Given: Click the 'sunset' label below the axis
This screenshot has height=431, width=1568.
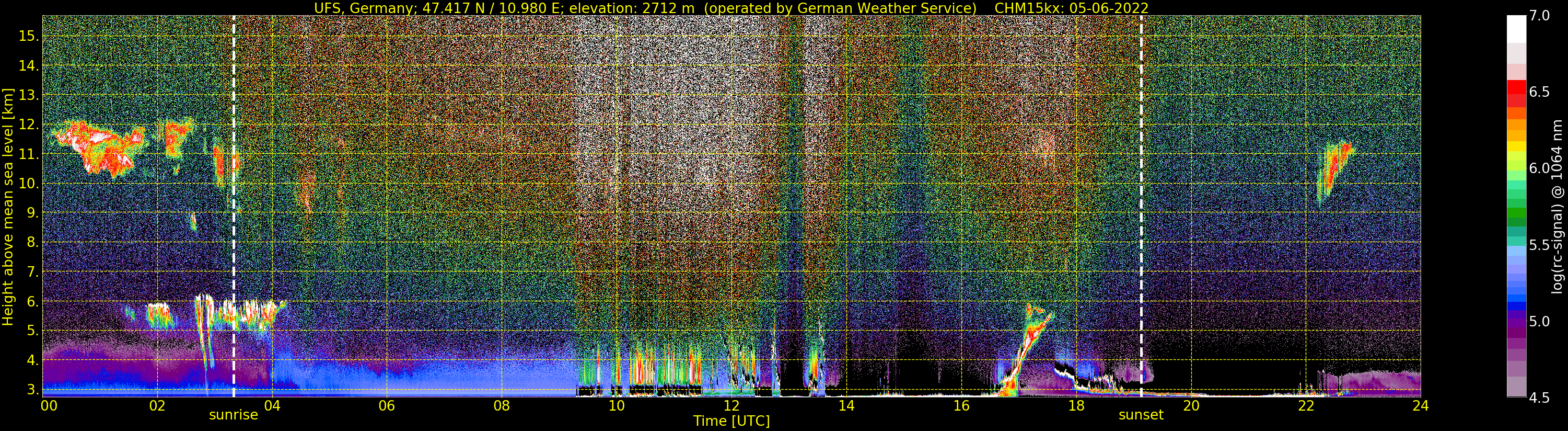Looking at the screenshot, I should pos(1141,415).
